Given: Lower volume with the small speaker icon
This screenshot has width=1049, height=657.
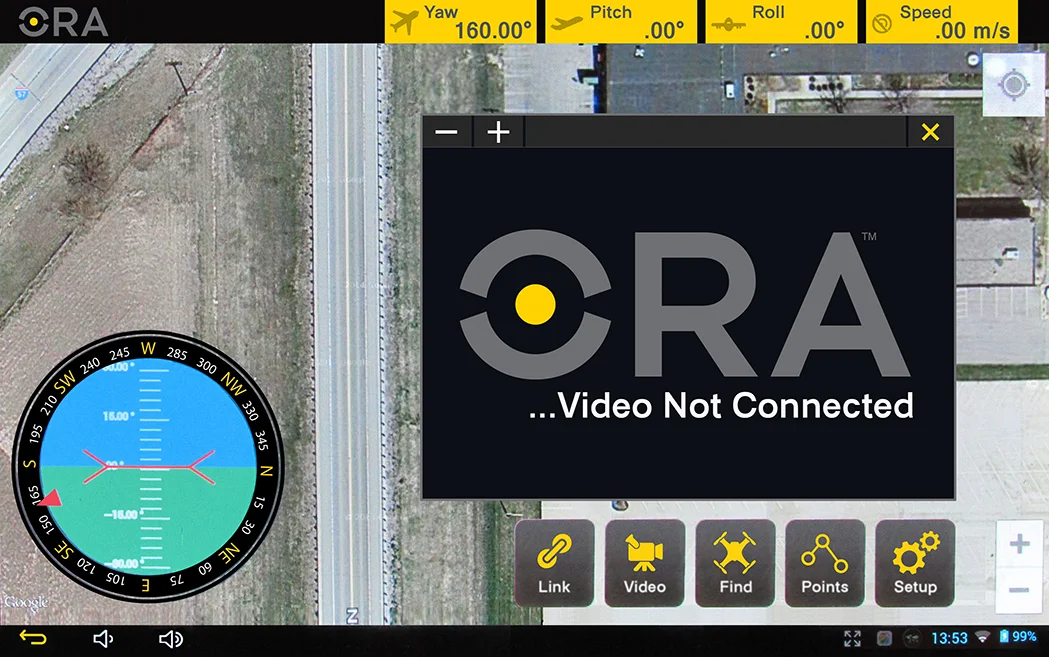Looking at the screenshot, I should point(102,639).
